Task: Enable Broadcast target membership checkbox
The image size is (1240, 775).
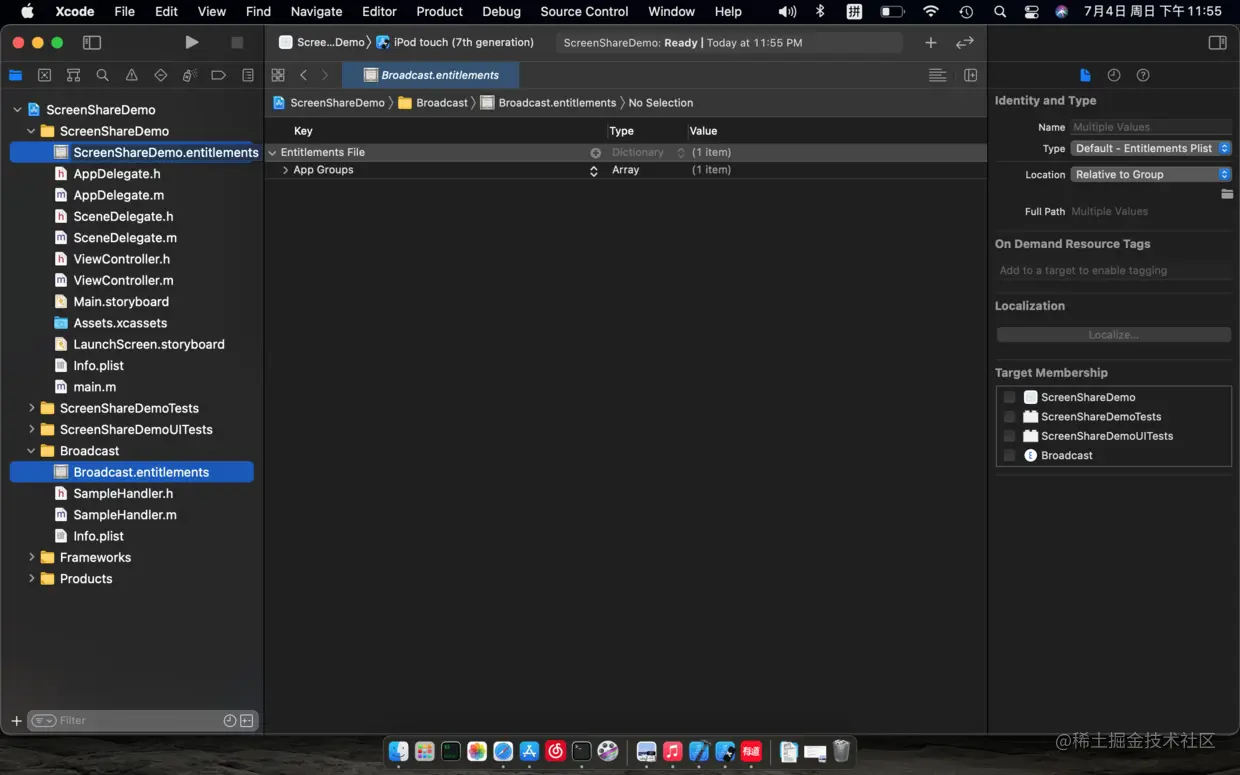Action: (1010, 455)
